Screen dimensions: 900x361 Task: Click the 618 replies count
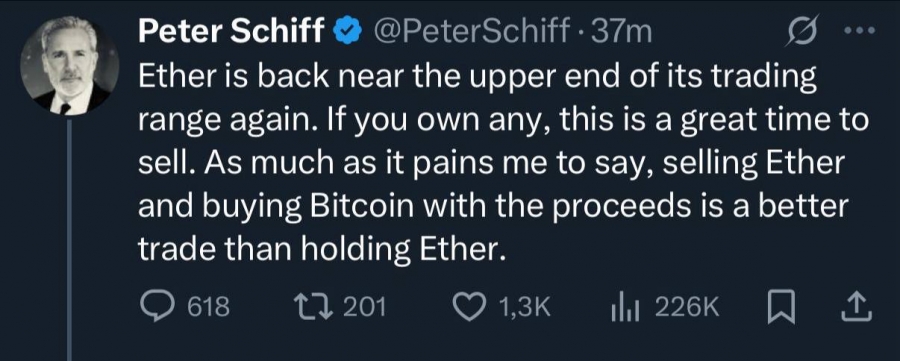pos(210,308)
